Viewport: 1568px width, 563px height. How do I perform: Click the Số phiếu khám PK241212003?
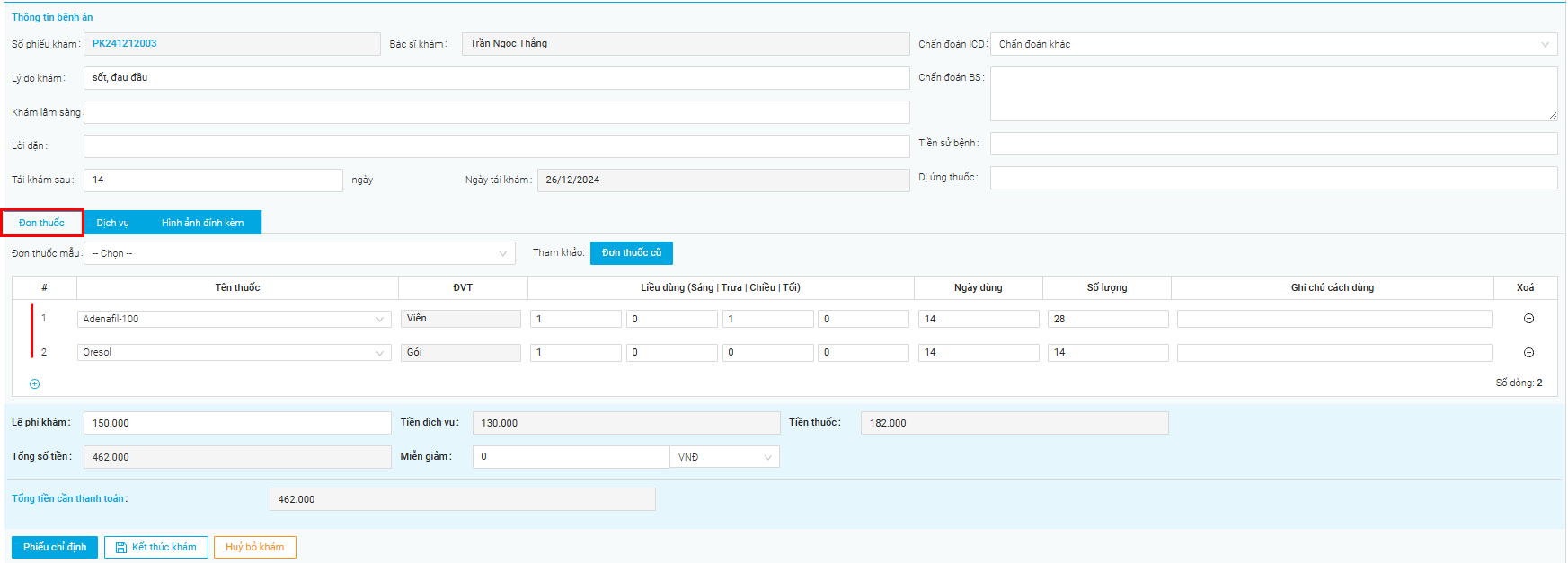pos(232,44)
